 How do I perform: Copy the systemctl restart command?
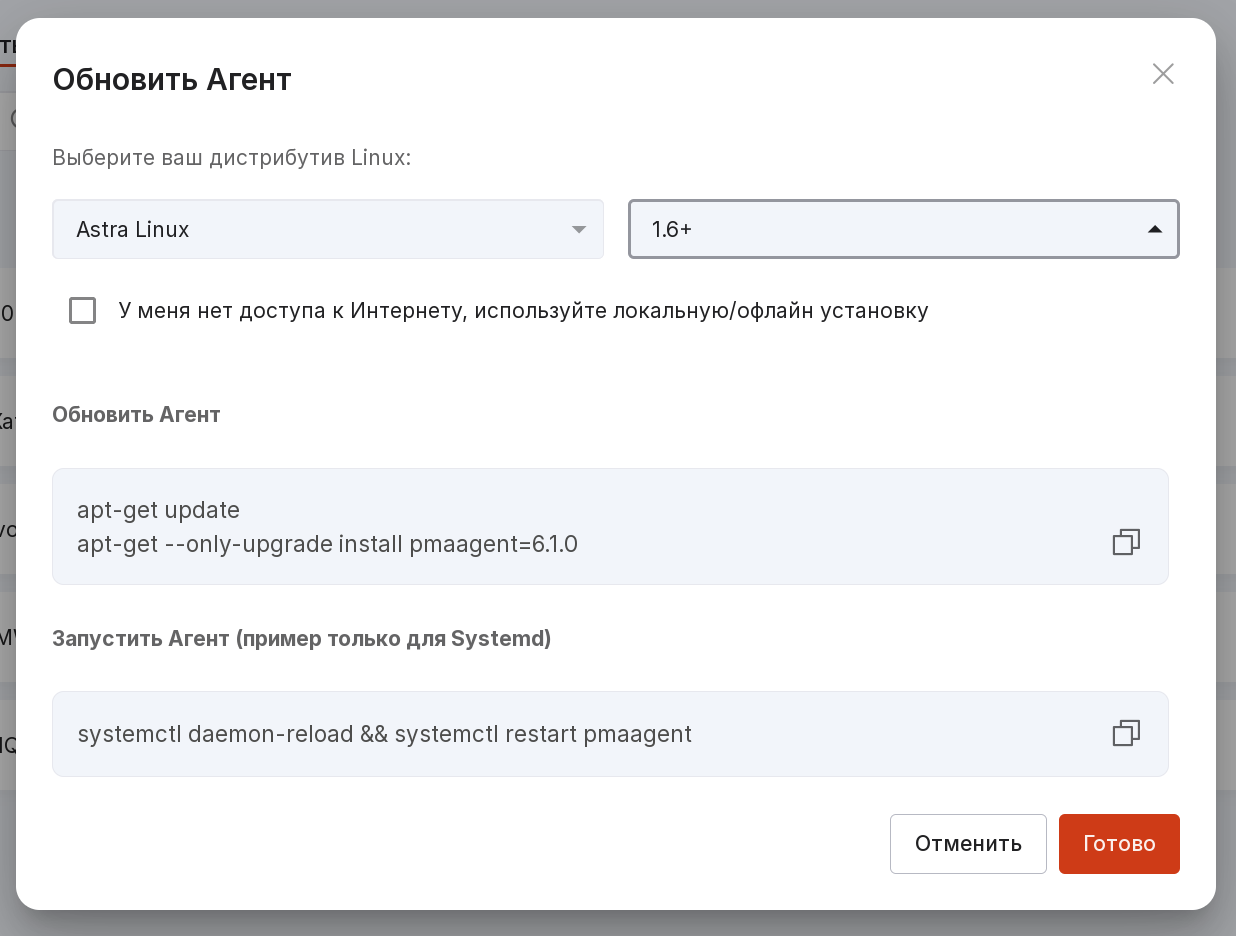pos(1126,733)
